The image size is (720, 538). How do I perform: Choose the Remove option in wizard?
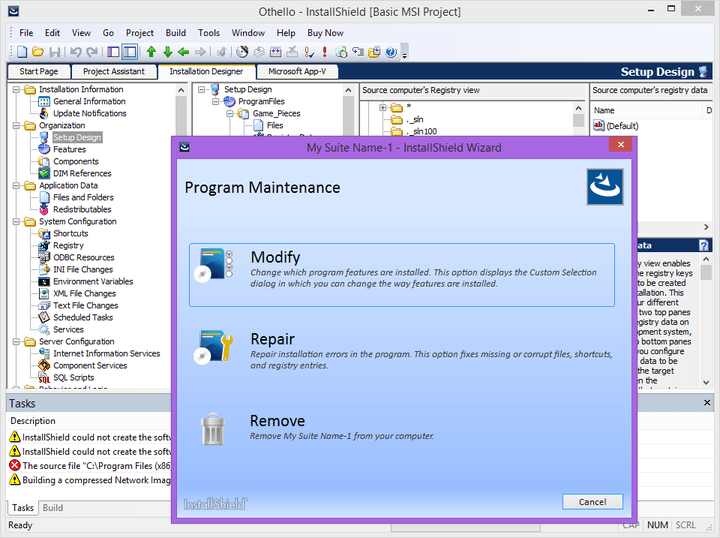click(x=402, y=429)
